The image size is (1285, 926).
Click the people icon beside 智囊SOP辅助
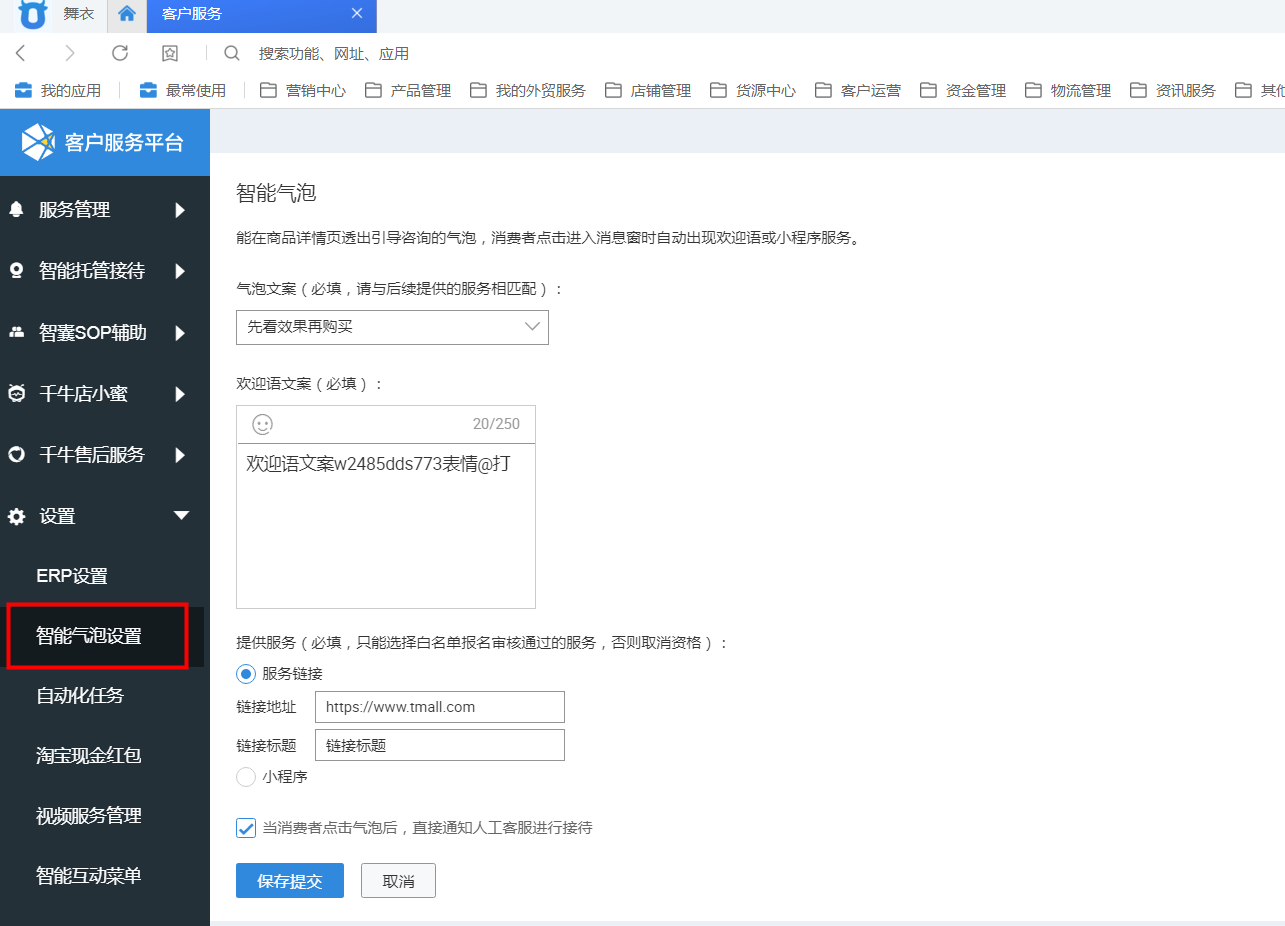point(16,332)
